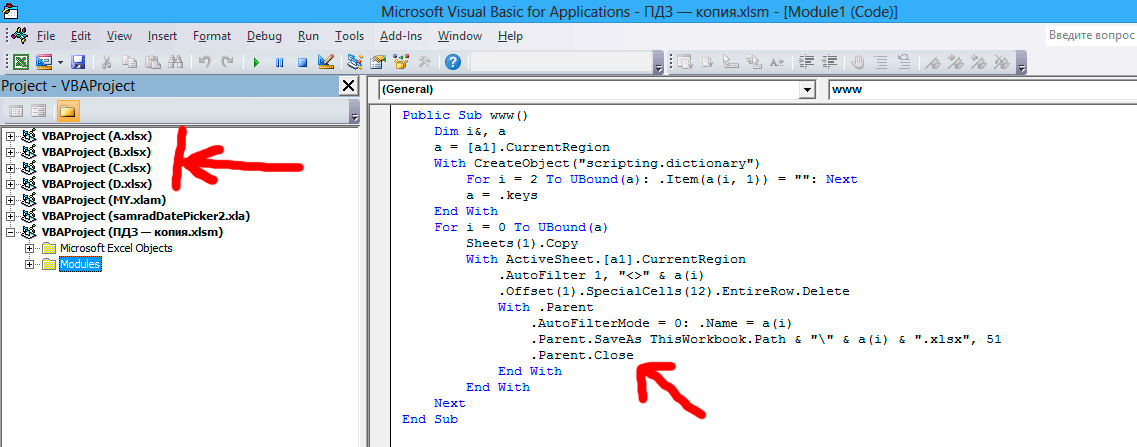This screenshot has width=1137, height=447.
Task: Click the Reset stop icon
Action: pyautogui.click(x=302, y=62)
